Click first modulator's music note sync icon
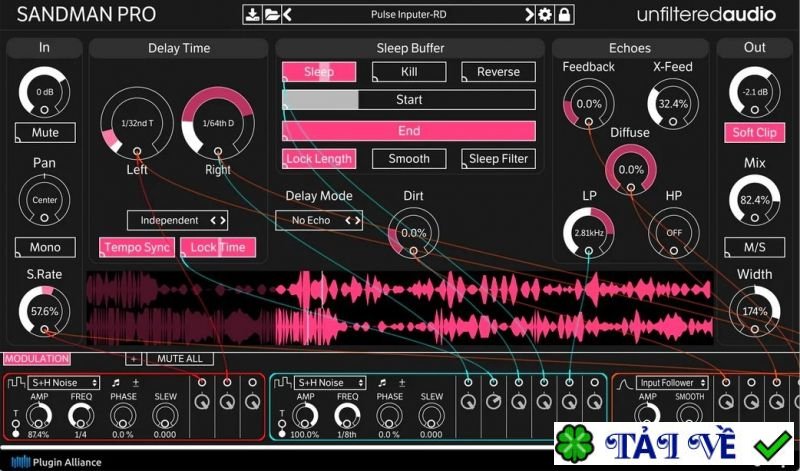The image size is (800, 471). pyautogui.click(x=116, y=383)
